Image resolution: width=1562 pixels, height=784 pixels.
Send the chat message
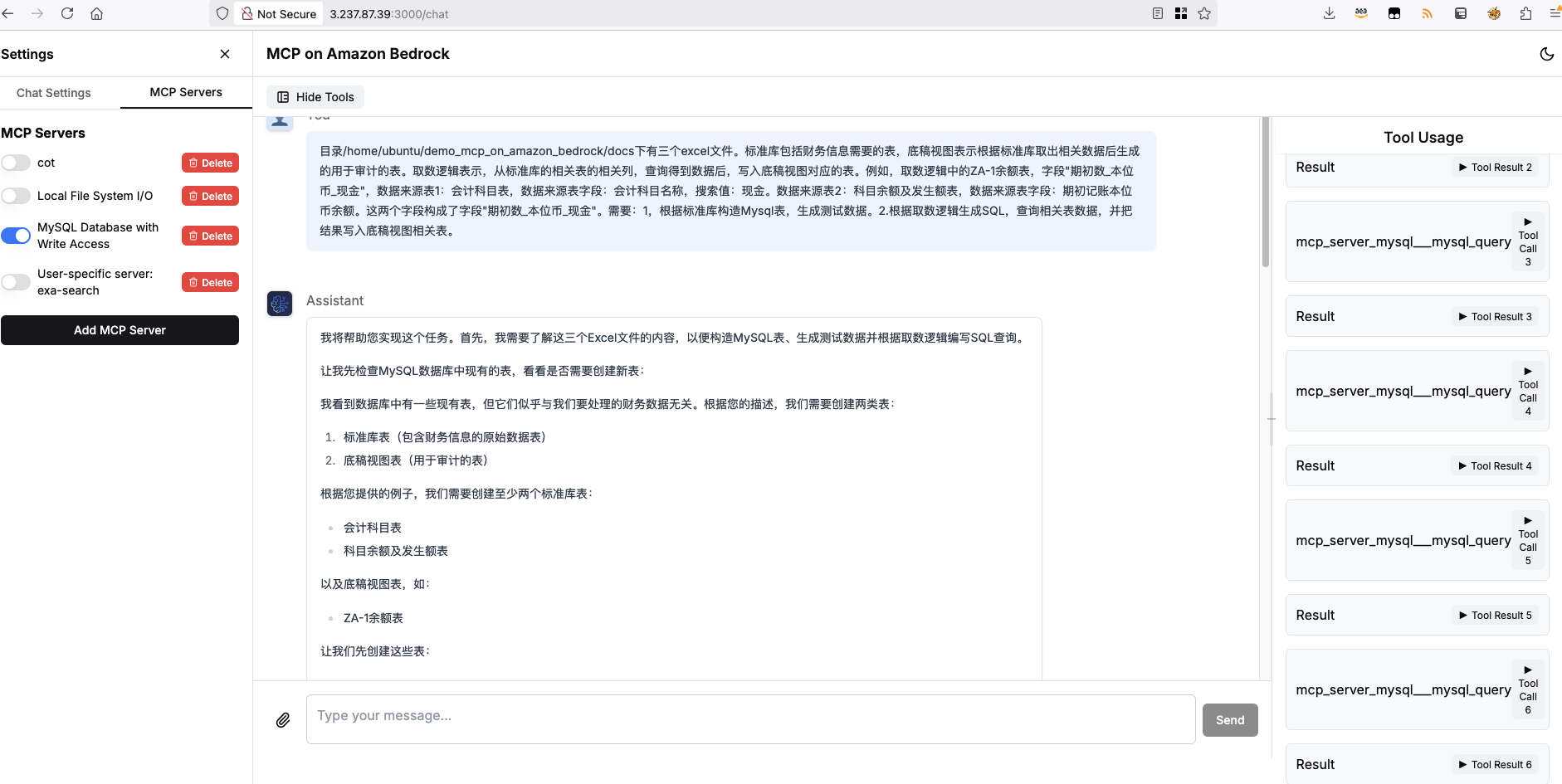1230,720
